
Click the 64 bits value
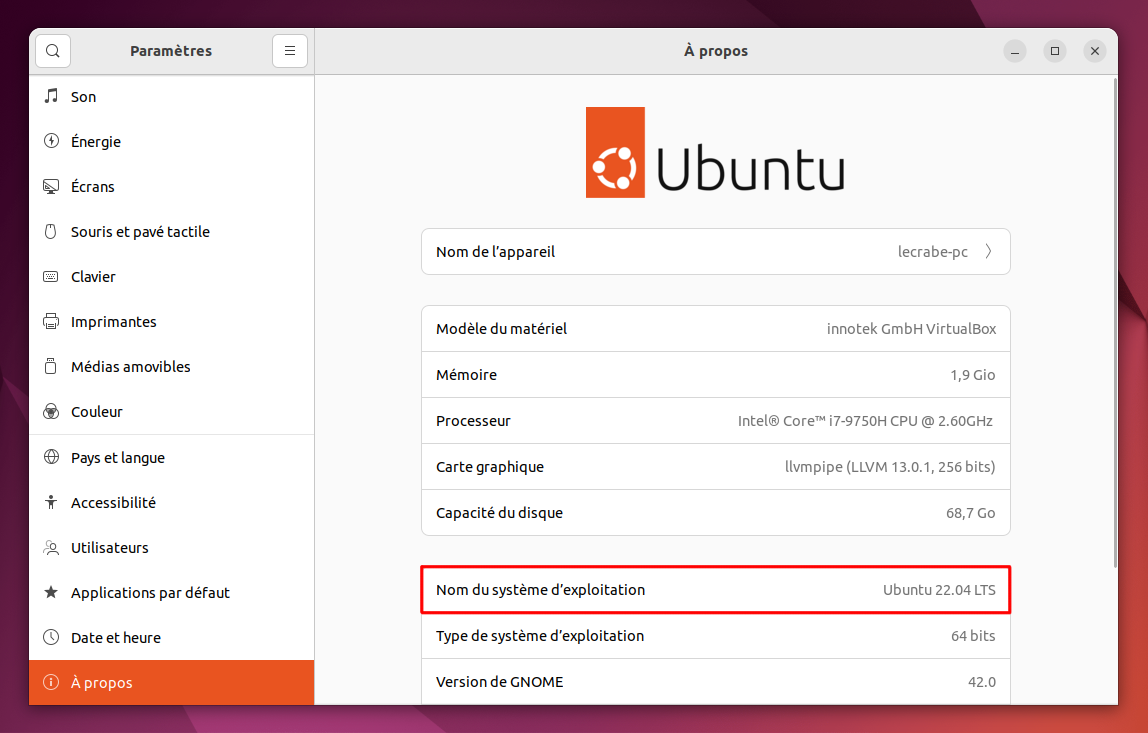point(973,636)
